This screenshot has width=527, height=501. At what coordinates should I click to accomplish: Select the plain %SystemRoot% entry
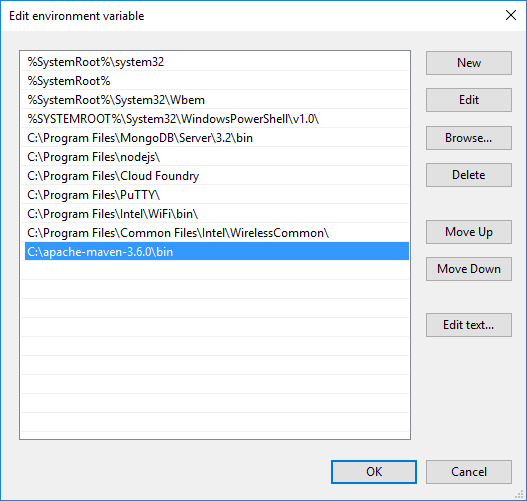pyautogui.click(x=217, y=81)
